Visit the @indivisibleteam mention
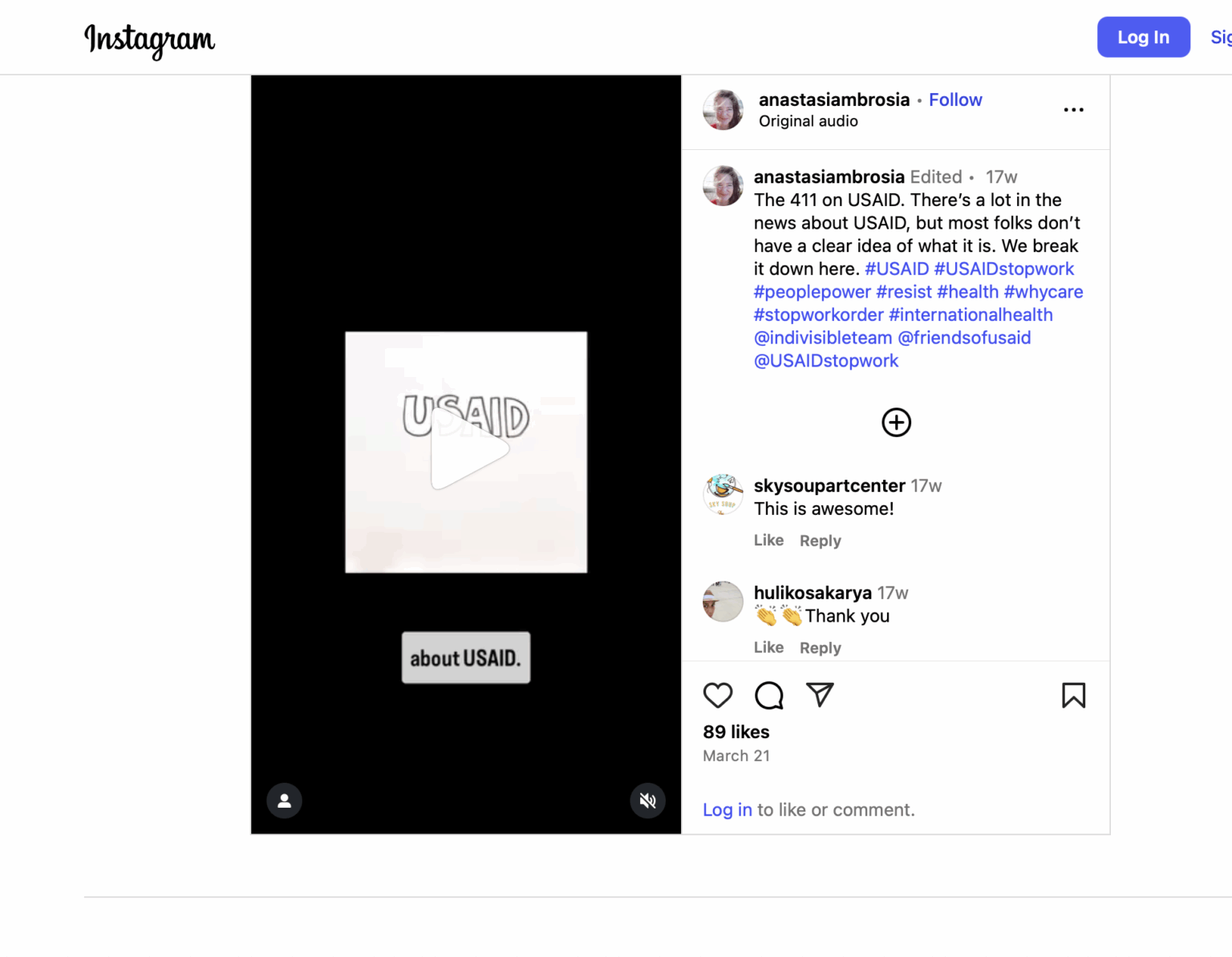 pyautogui.click(x=823, y=338)
